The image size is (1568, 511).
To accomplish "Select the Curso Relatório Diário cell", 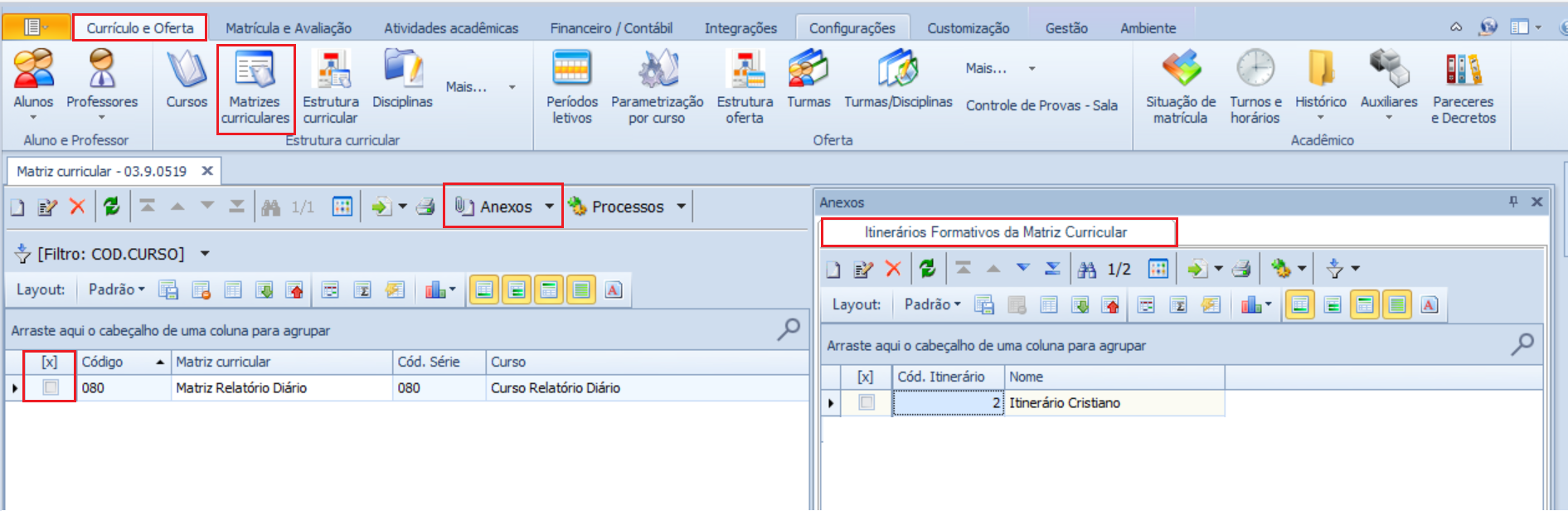I will pyautogui.click(x=647, y=387).
